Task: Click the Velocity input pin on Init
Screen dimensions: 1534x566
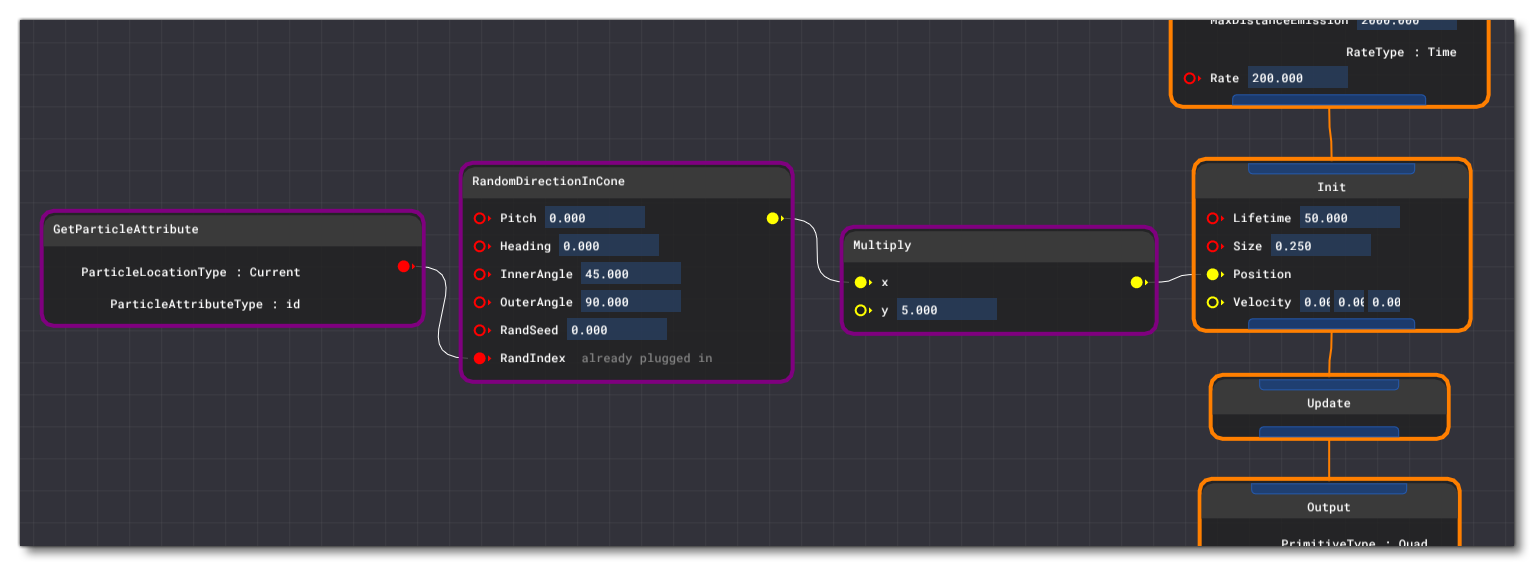Action: coord(1213,302)
